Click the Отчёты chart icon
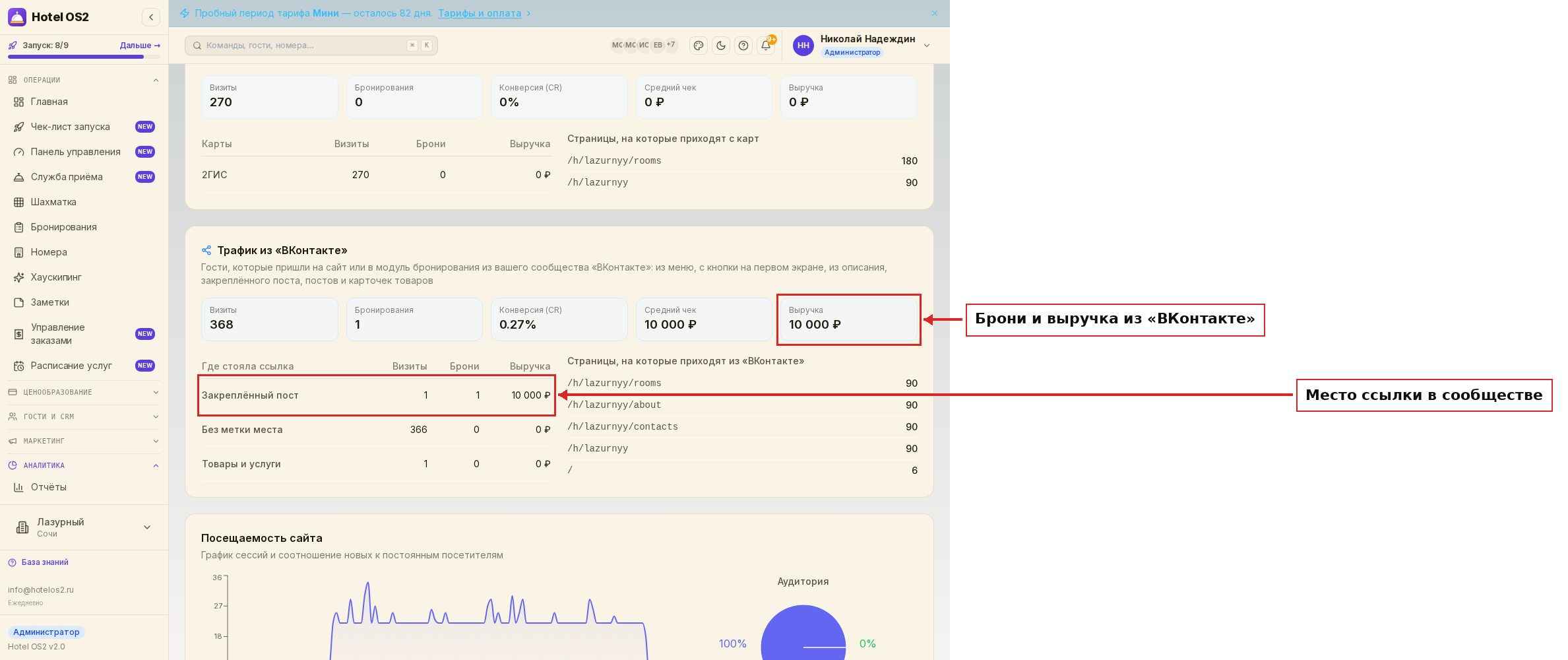 (19, 487)
